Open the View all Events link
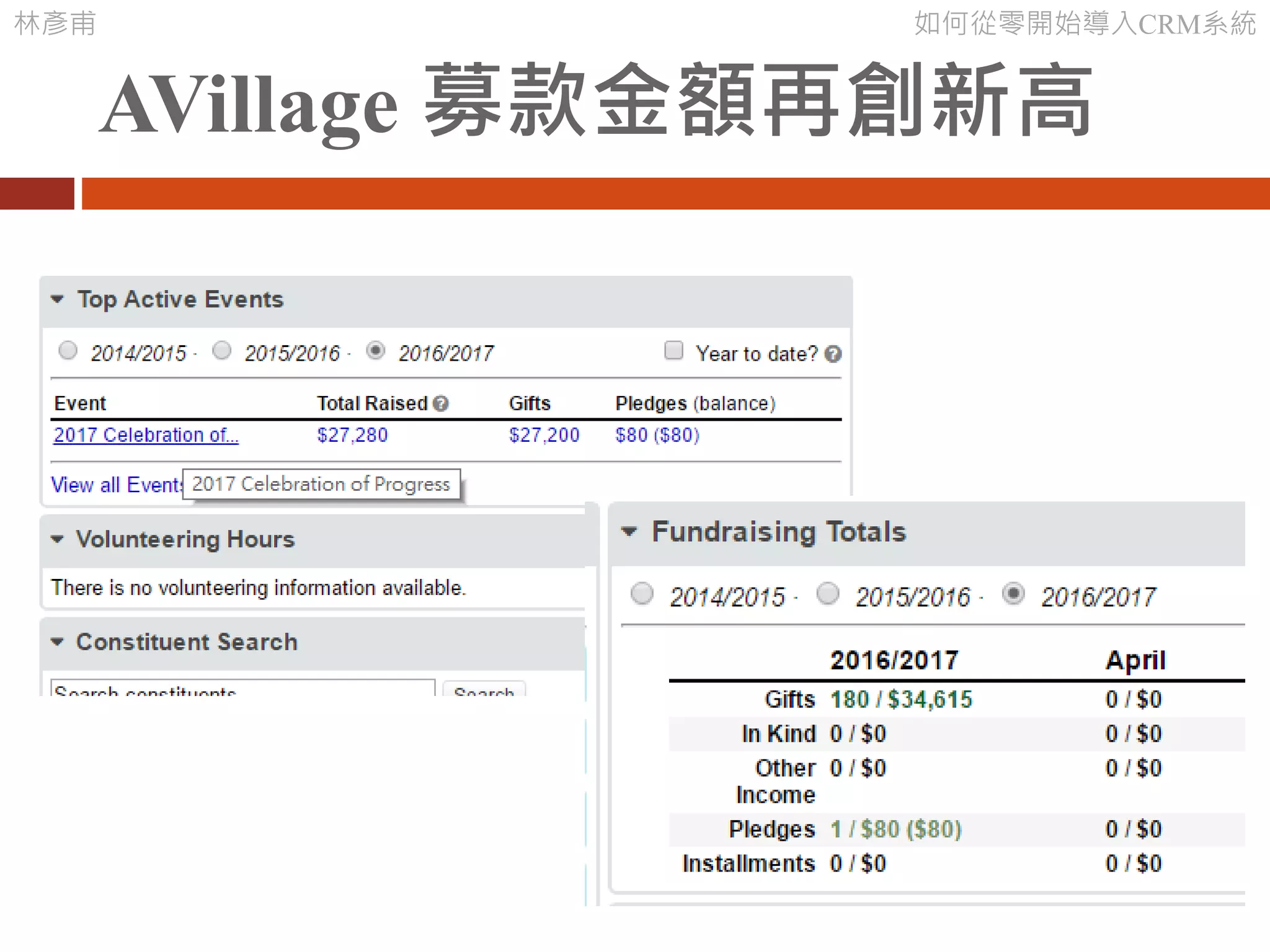Screen dimensions: 1270x952 click(117, 484)
